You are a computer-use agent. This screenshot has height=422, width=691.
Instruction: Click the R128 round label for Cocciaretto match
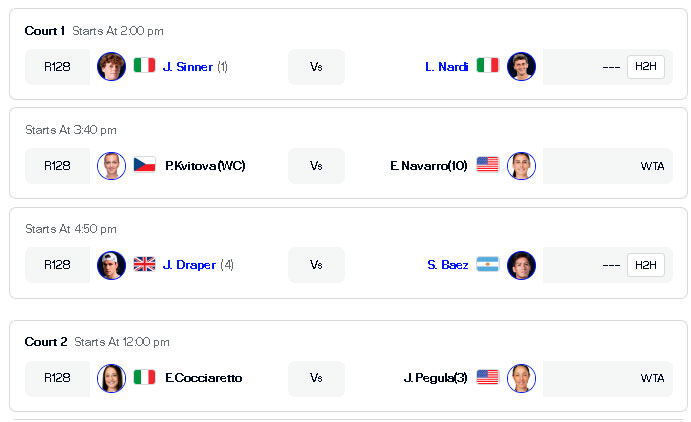57,378
